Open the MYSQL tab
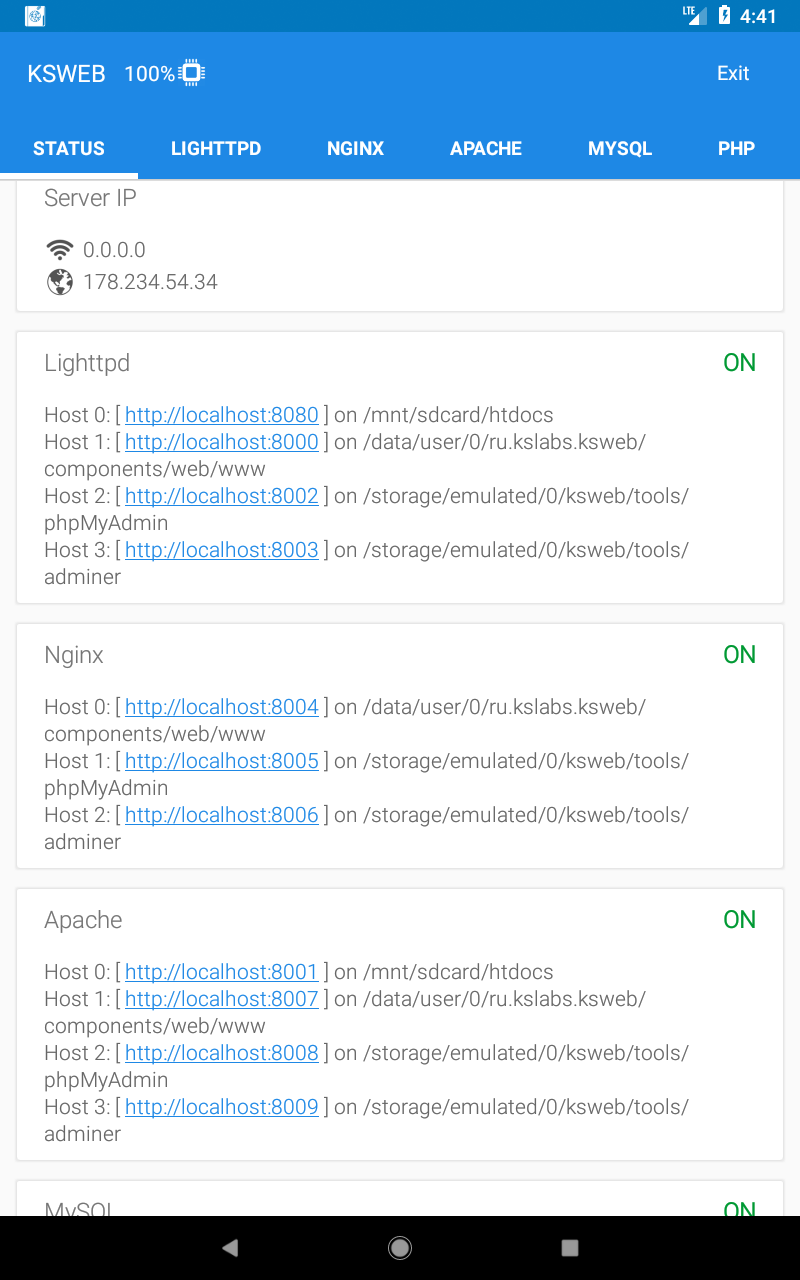The height and width of the screenshot is (1280, 800). [x=620, y=149]
